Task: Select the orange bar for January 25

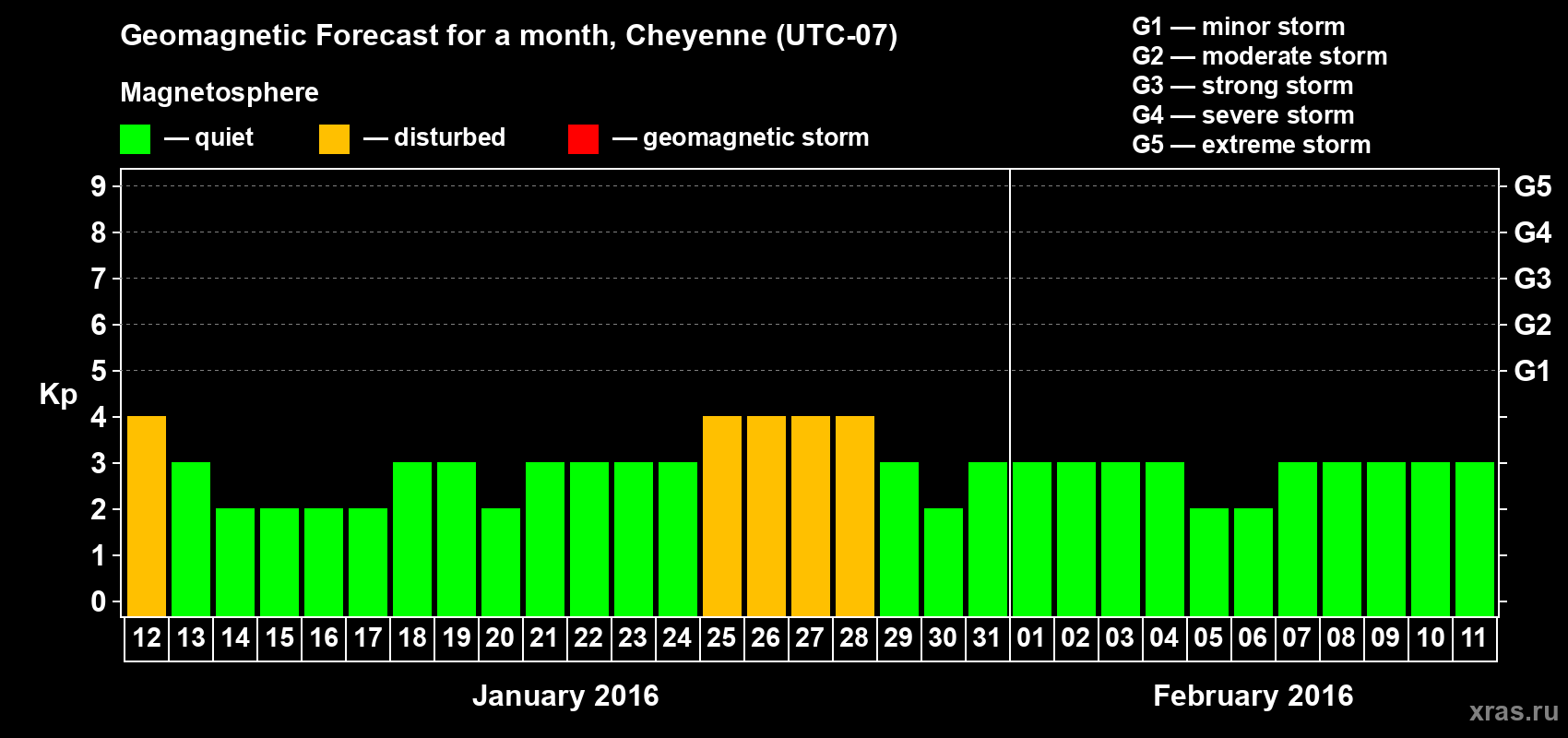Action: point(722,516)
